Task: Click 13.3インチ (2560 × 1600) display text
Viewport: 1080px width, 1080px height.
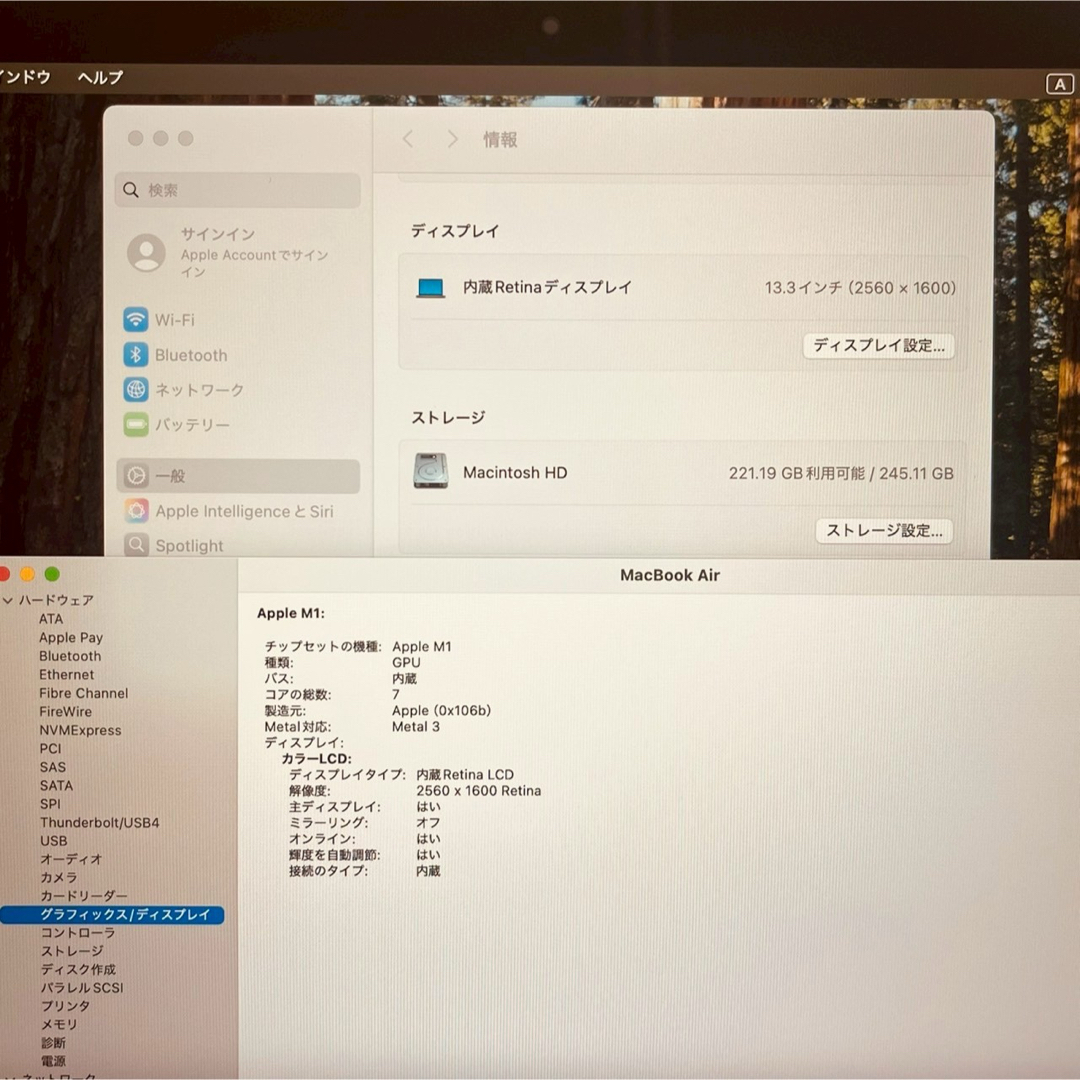Action: pyautogui.click(x=860, y=288)
